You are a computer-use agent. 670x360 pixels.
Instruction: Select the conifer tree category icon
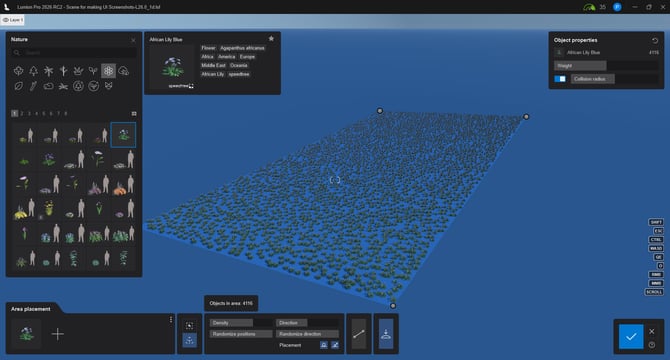[x=33, y=71]
